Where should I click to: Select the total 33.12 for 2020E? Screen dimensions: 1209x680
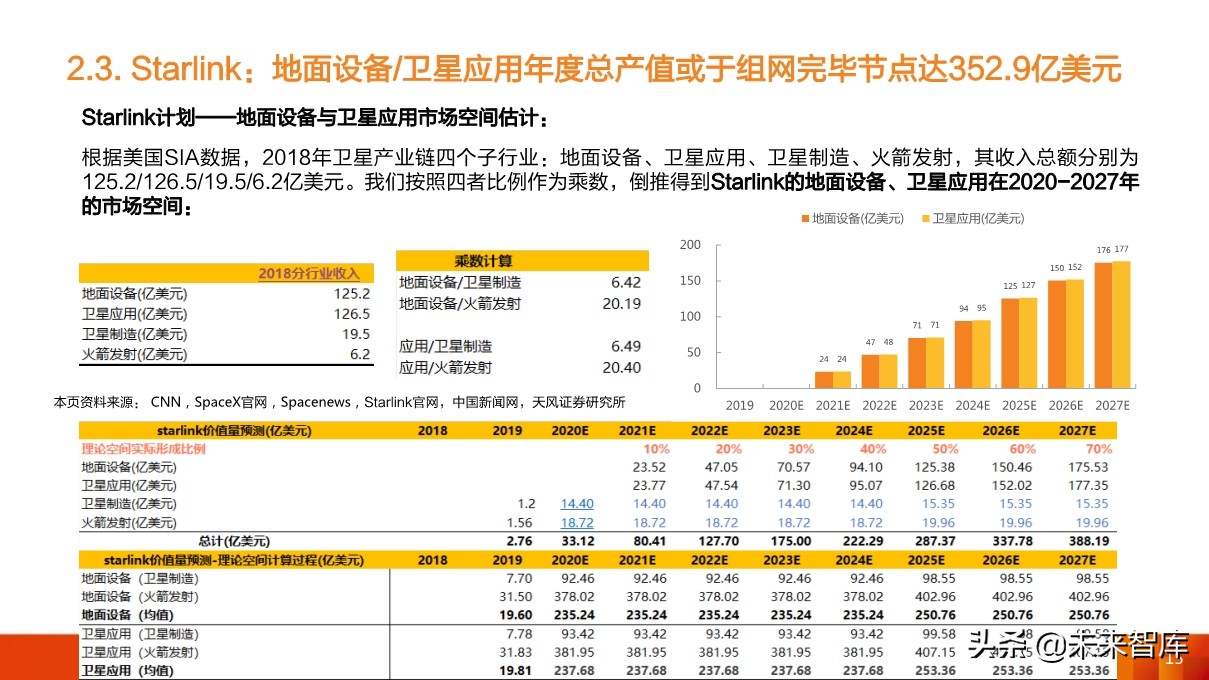point(577,540)
